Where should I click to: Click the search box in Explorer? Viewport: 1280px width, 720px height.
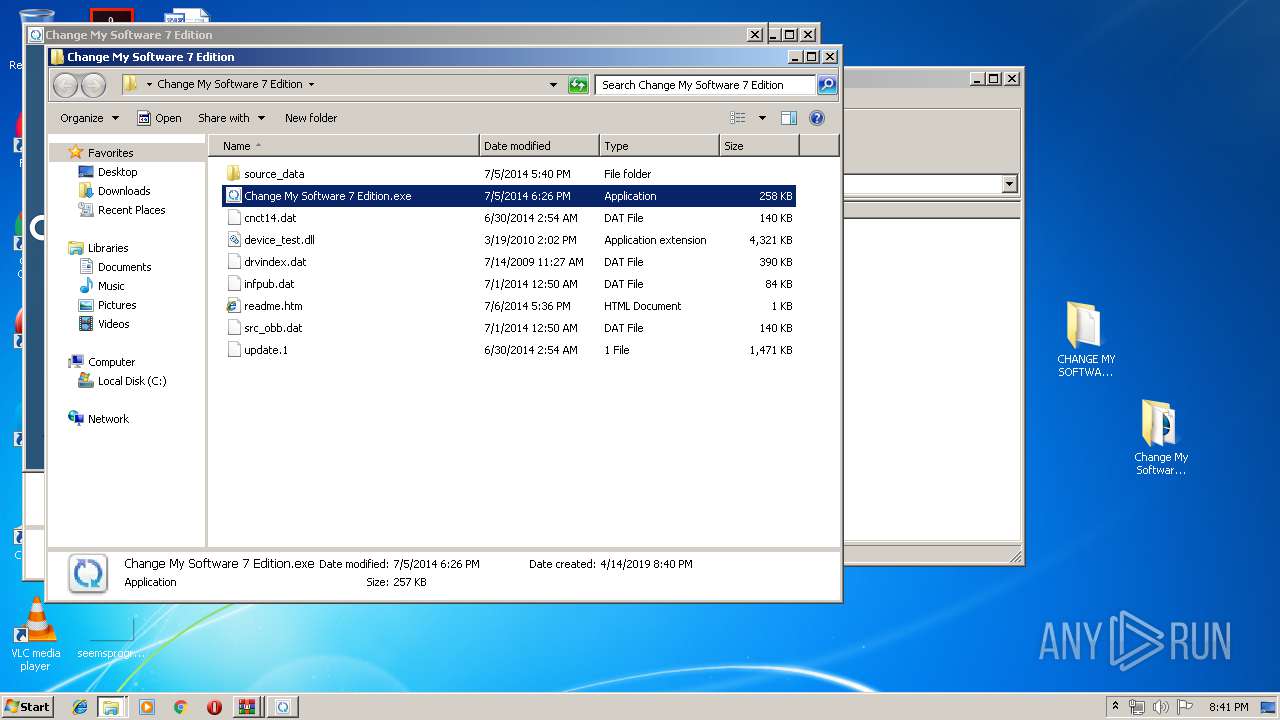(x=705, y=85)
